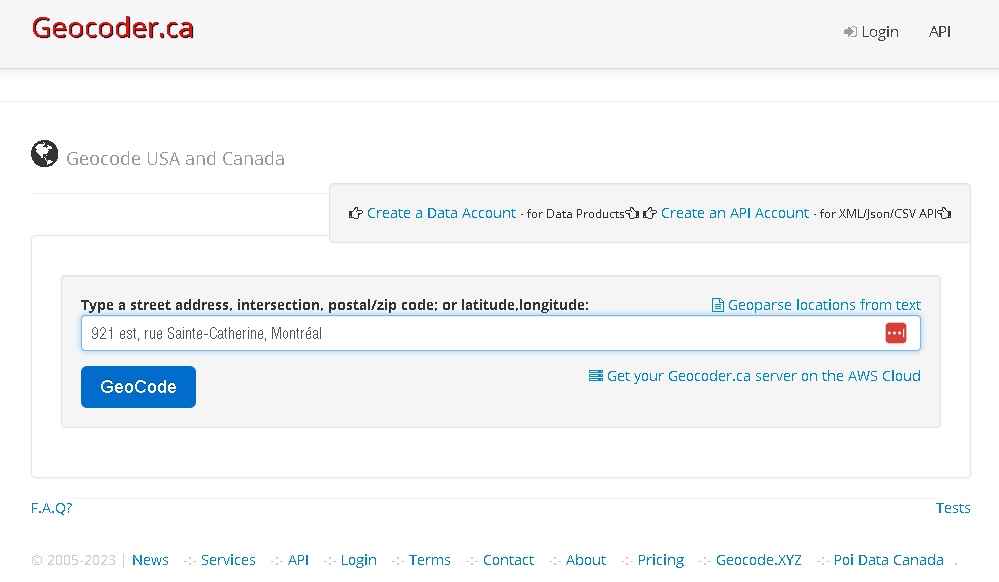999x582 pixels.
Task: Open the Create an API Account link
Action: [x=735, y=213]
